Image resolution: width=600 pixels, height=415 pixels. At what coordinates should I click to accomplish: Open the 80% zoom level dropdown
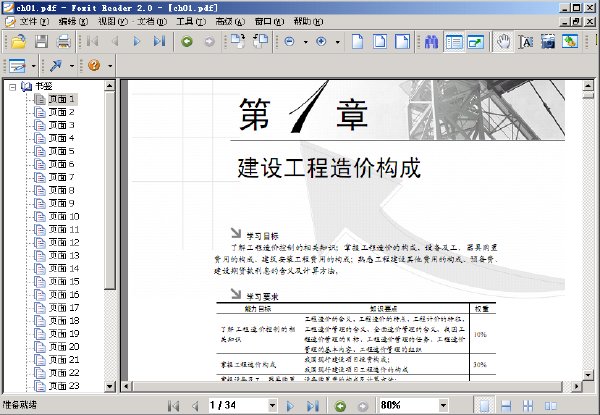point(443,405)
